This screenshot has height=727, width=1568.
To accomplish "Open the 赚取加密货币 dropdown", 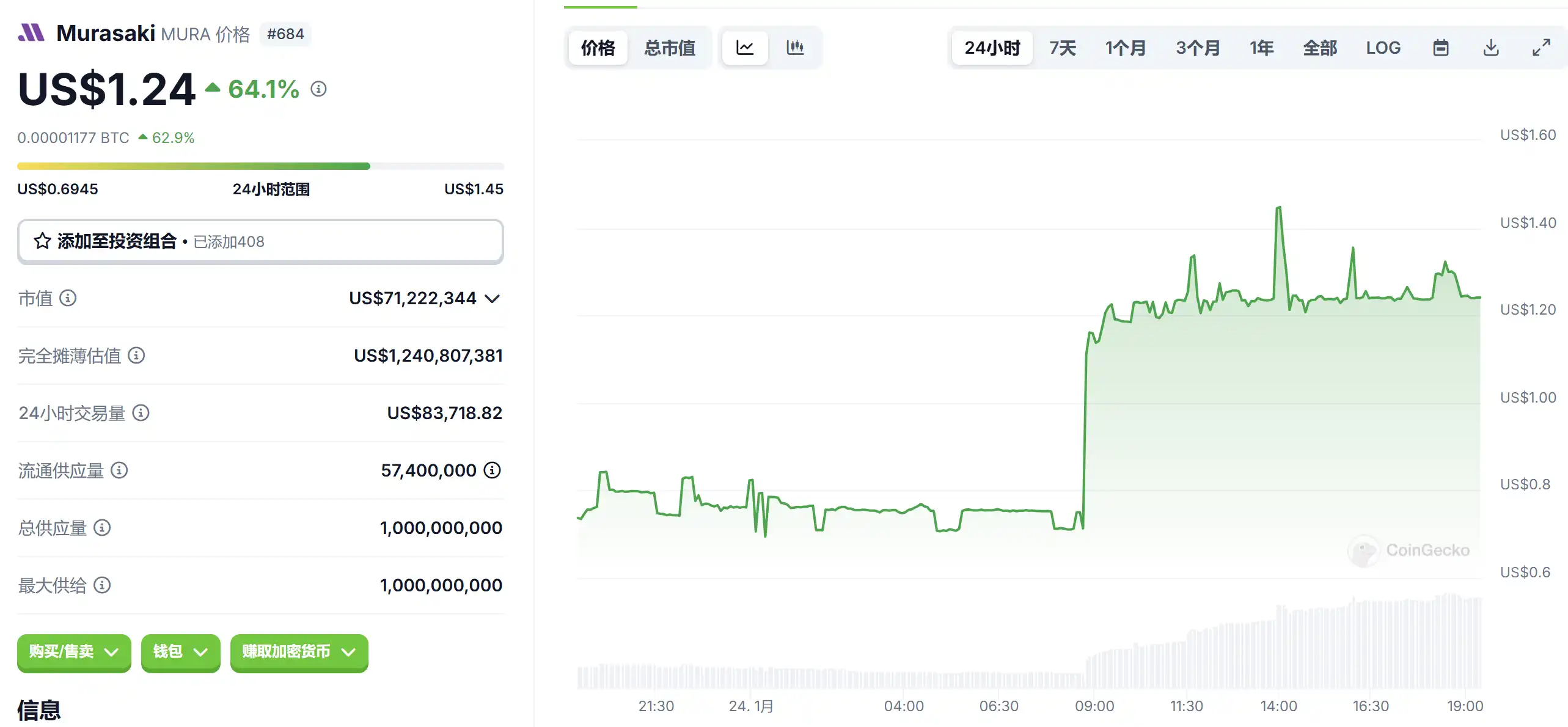I will [x=299, y=652].
